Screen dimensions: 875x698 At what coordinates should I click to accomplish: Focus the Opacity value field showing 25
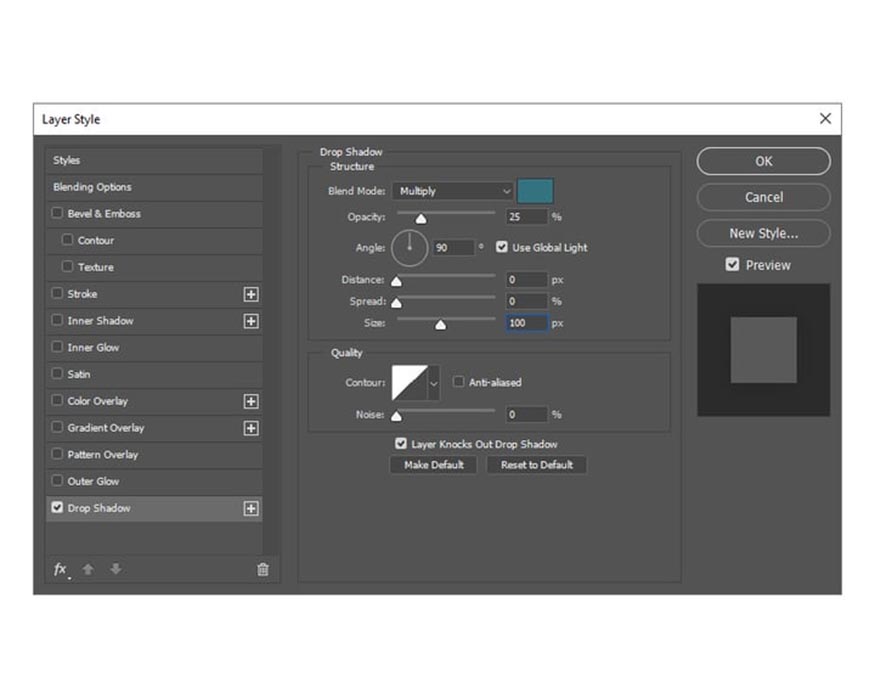point(527,217)
